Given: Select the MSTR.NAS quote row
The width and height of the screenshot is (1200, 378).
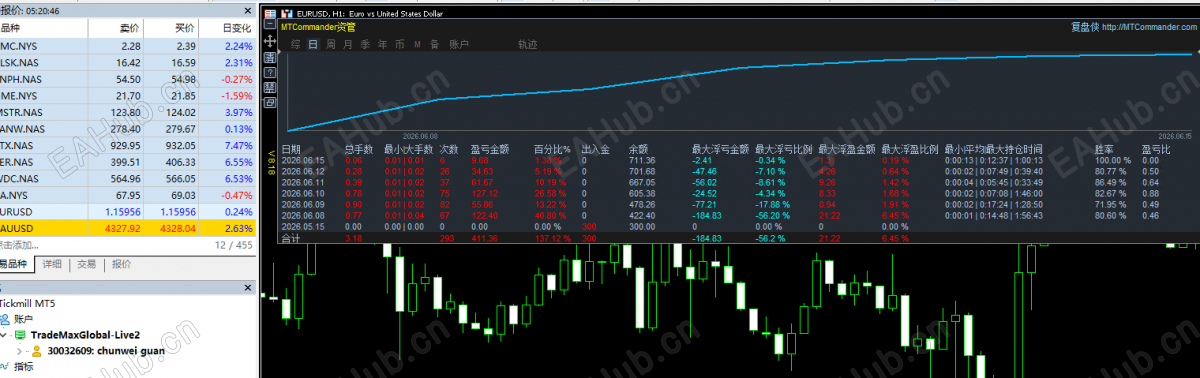Looking at the screenshot, I should click(128, 112).
